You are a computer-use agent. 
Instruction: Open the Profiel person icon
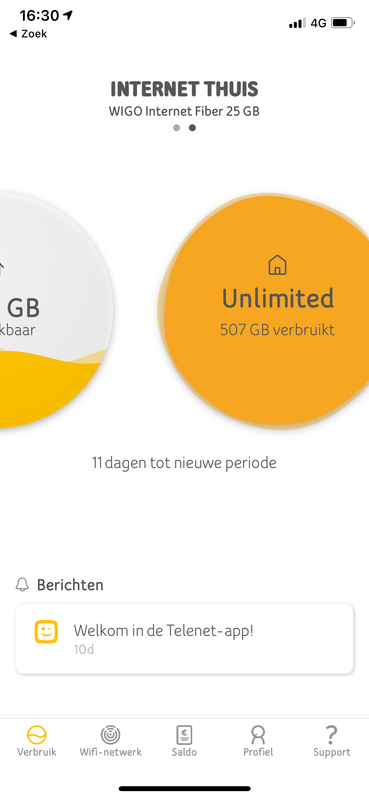click(x=258, y=735)
